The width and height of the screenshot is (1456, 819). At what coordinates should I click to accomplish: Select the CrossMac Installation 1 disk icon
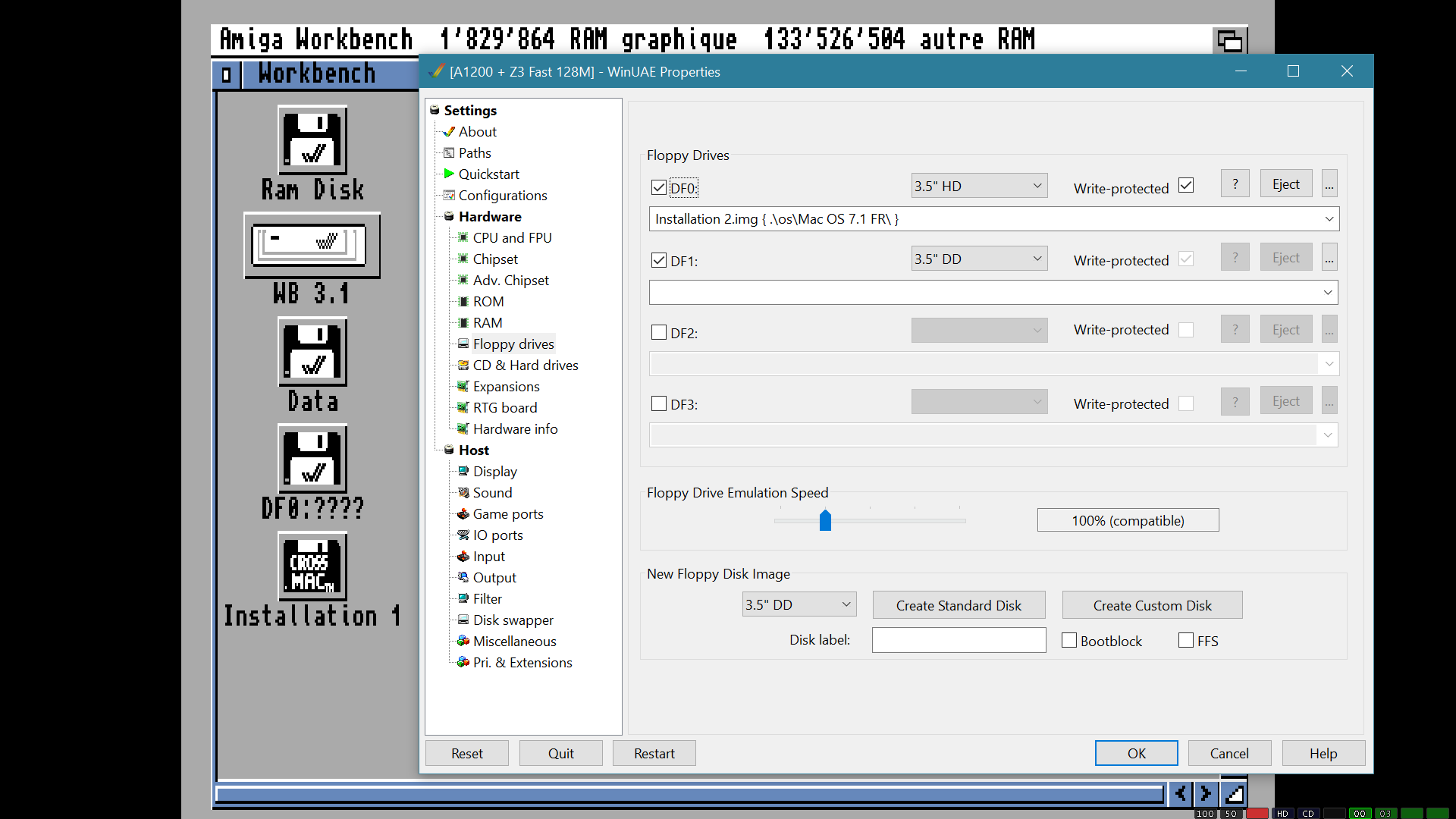click(x=312, y=566)
